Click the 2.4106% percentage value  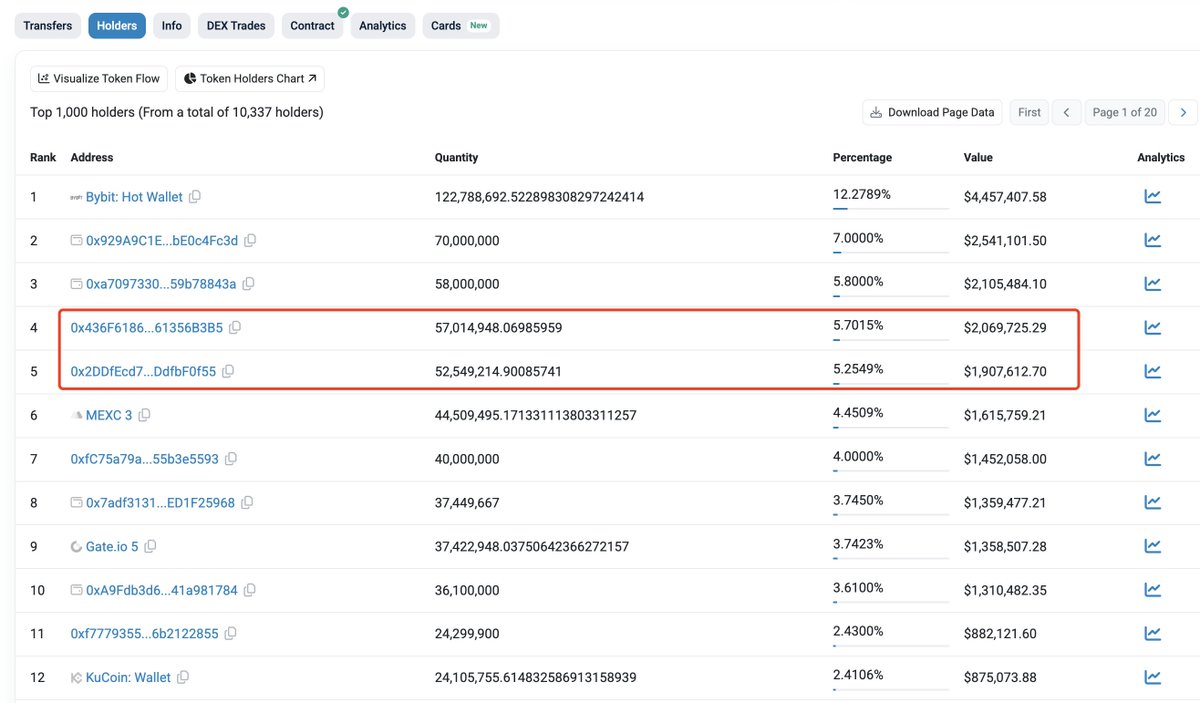pyautogui.click(x=858, y=674)
